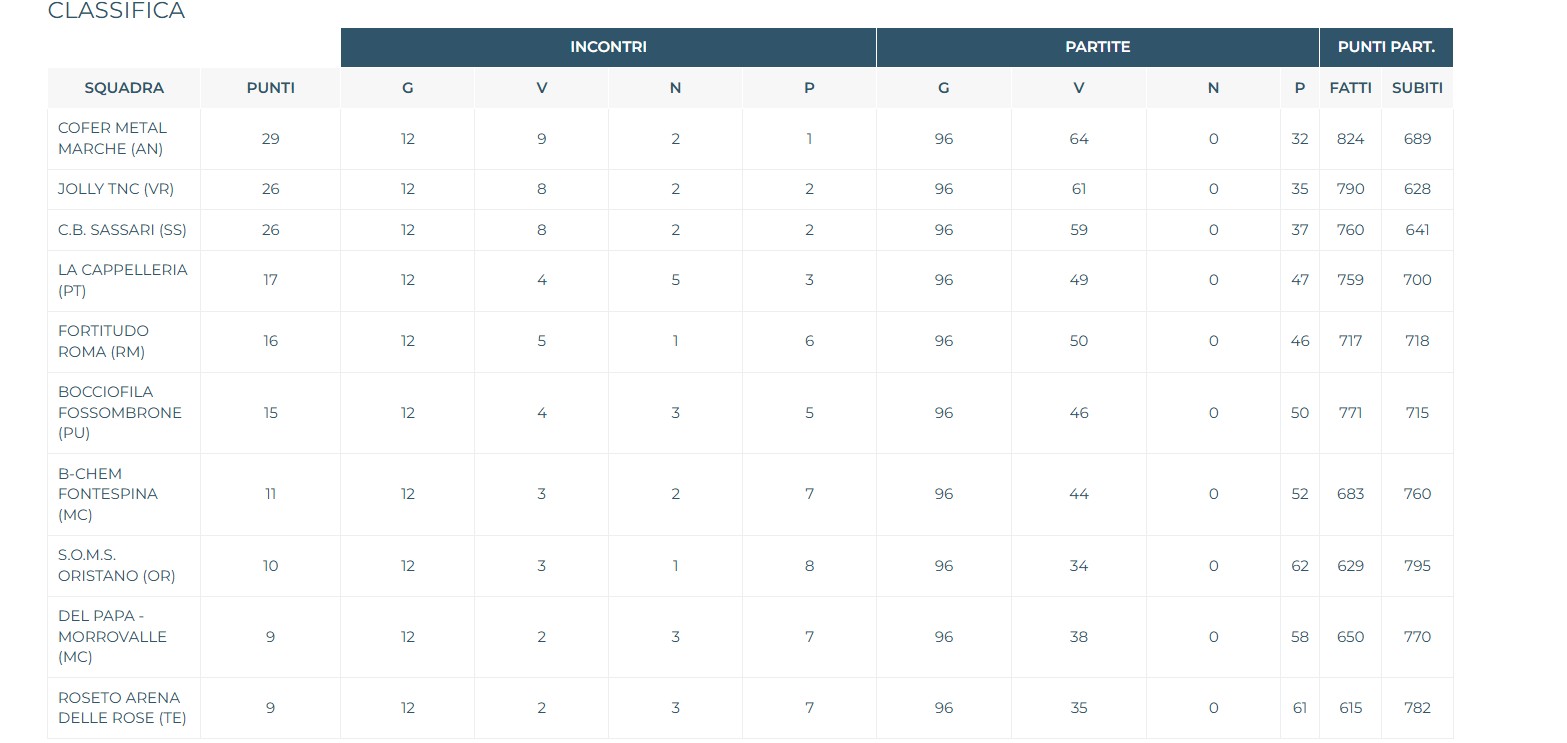
Task: Open BOCCIOFILA FOSSOMBRONE (PU) team
Action: point(119,413)
